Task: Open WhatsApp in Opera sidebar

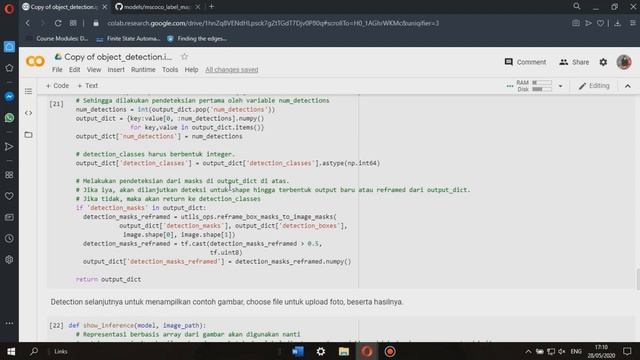Action: tap(9, 118)
